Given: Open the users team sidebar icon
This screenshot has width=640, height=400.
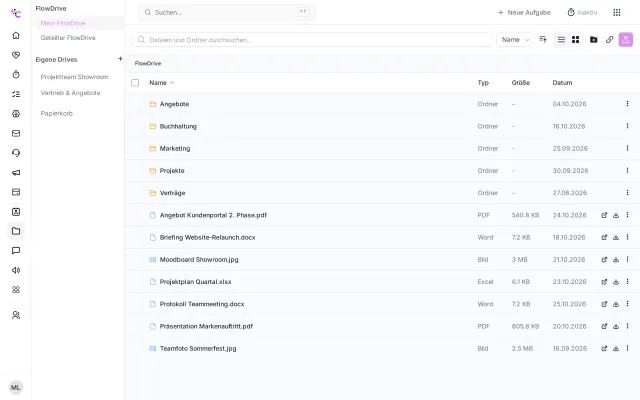Looking at the screenshot, I should click(16, 315).
